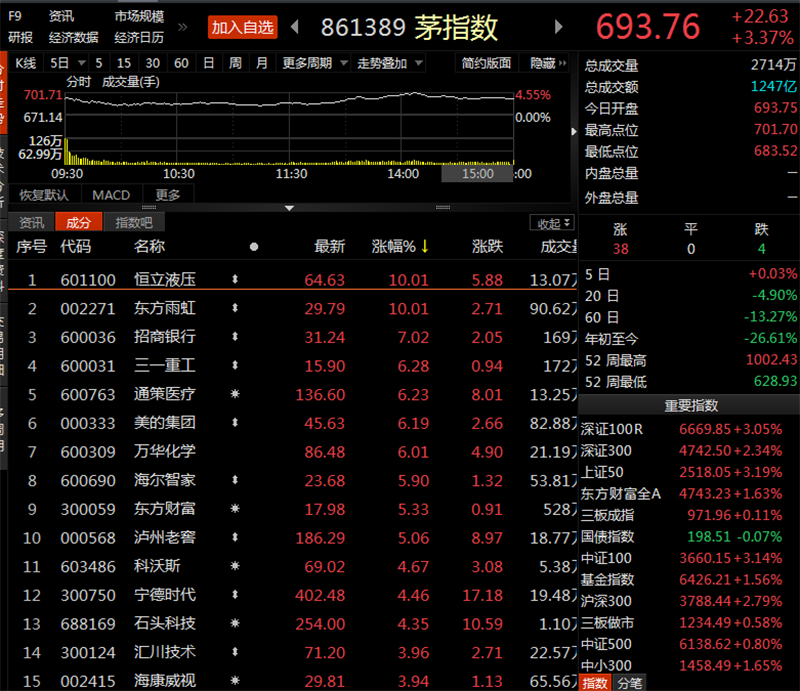Switch to the 成分 tab
Screen dimensions: 800x691
point(78,223)
